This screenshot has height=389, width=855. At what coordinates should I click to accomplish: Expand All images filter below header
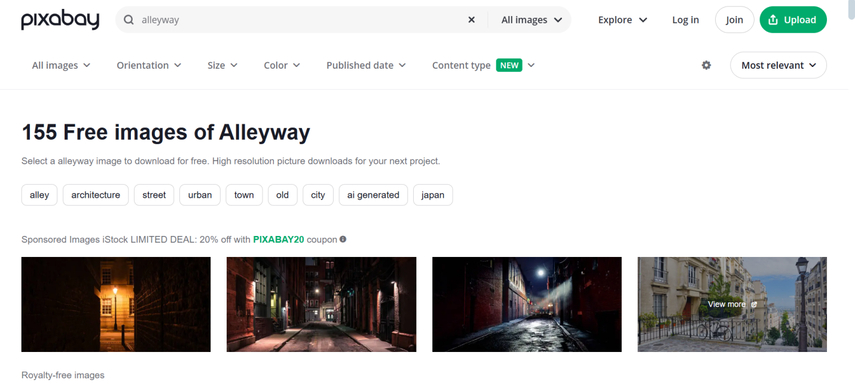(x=61, y=65)
